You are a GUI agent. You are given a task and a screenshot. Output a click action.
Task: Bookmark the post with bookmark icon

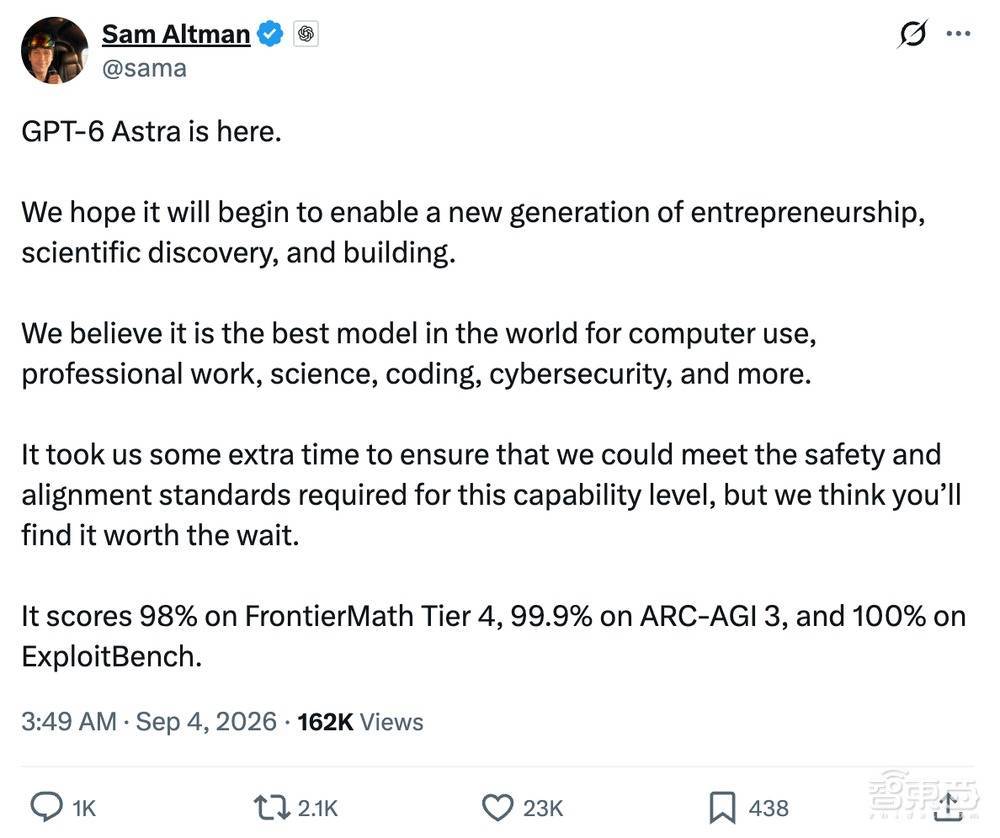(x=722, y=808)
